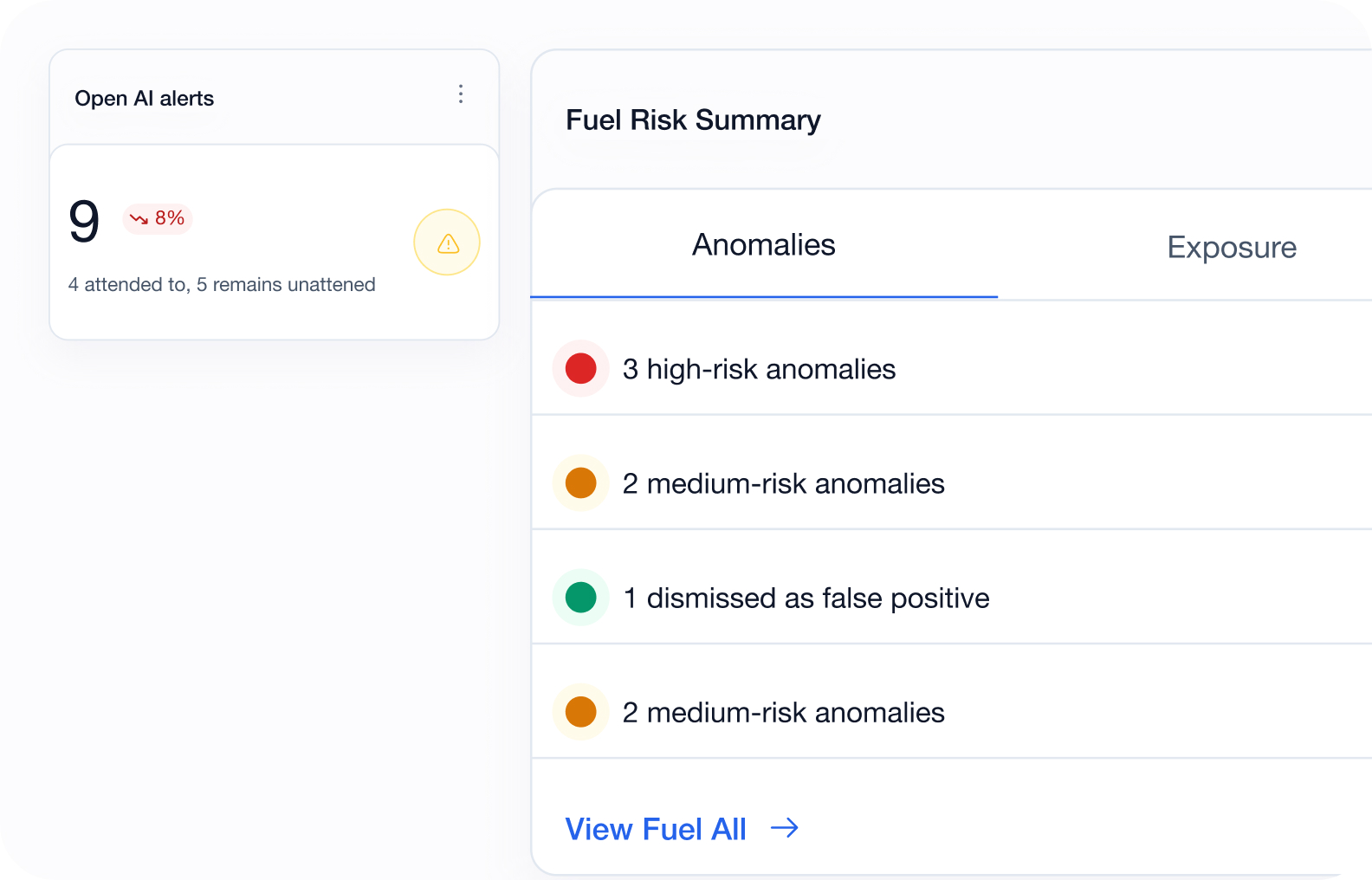Screen dimensions: 1372x880
Task: Click the 4 attended to, 5 remains unattened text
Action: pos(222,285)
